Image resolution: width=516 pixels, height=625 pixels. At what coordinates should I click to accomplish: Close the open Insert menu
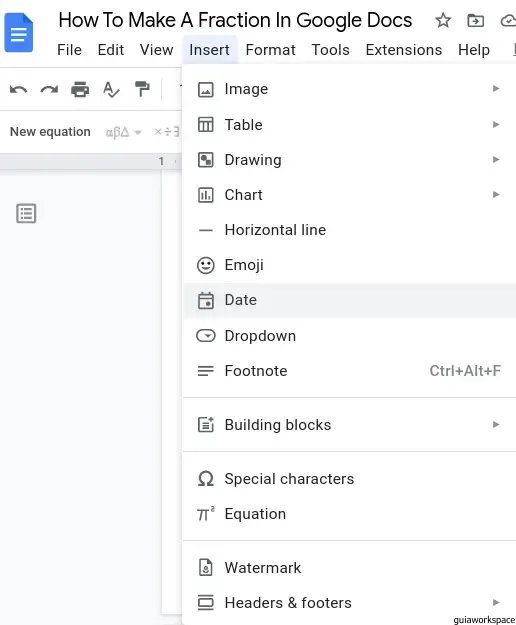click(209, 50)
